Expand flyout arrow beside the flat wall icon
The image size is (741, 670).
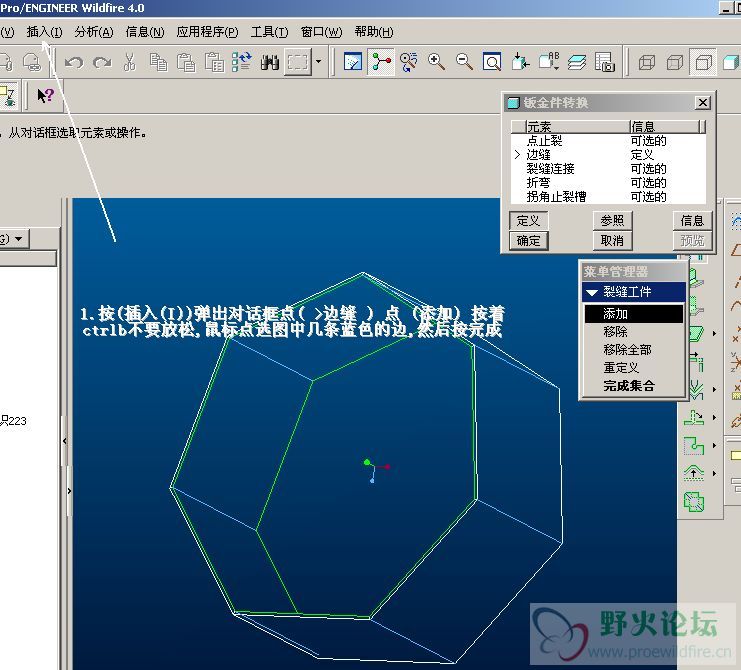tap(714, 334)
